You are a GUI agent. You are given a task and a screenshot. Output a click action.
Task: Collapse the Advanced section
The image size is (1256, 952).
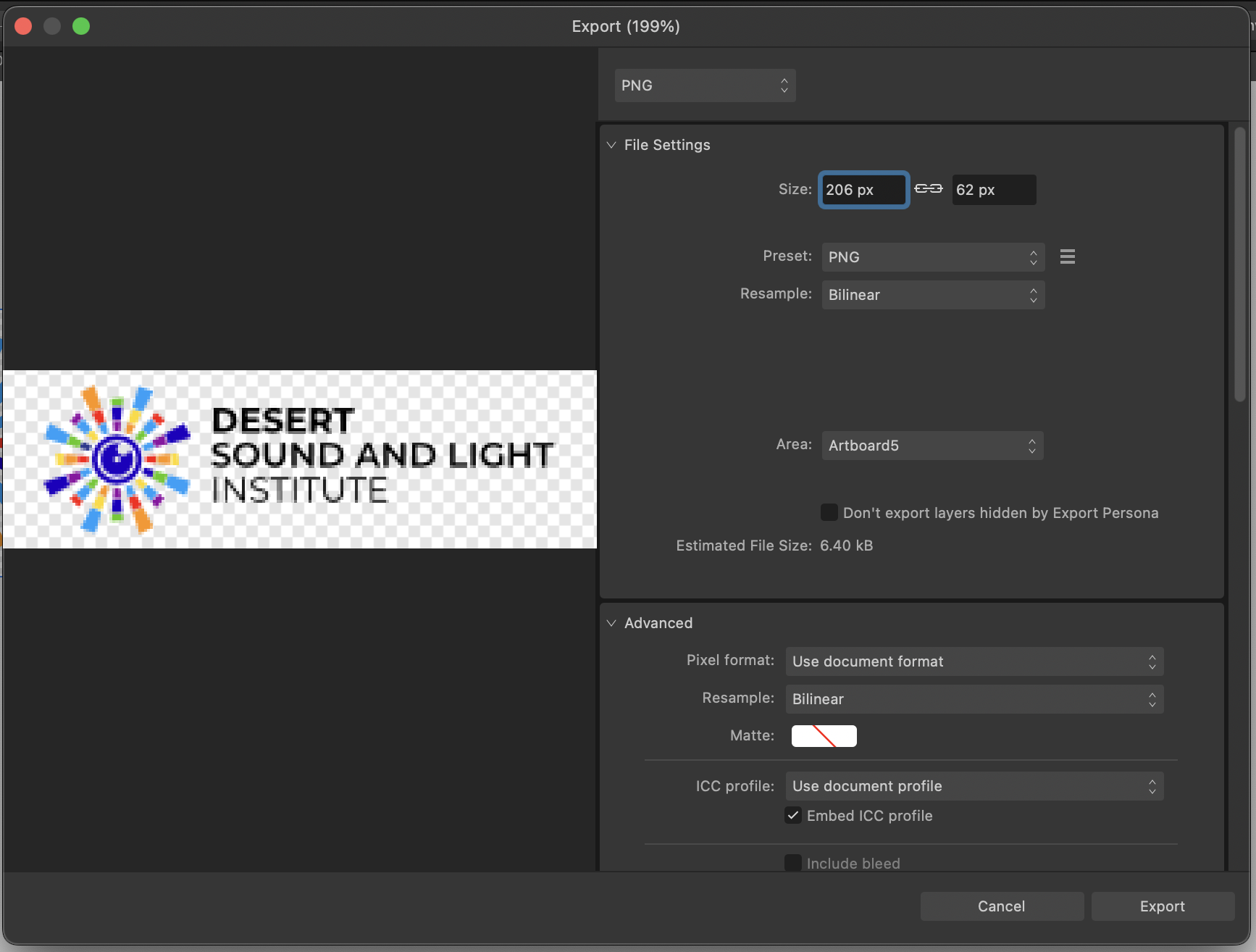[x=611, y=623]
